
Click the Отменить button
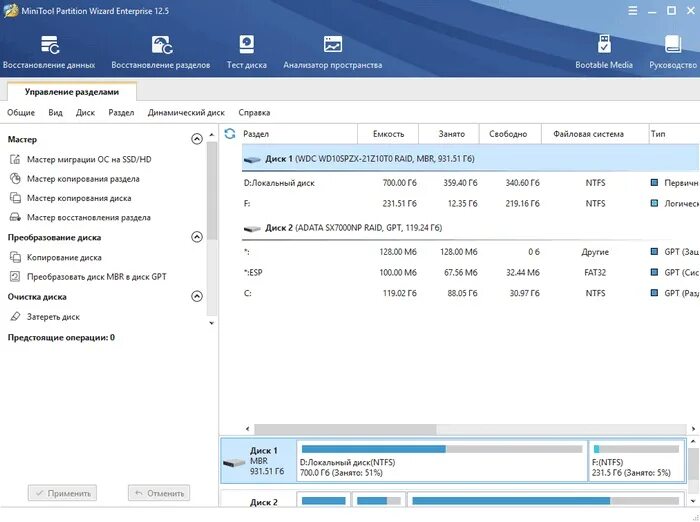click(159, 493)
